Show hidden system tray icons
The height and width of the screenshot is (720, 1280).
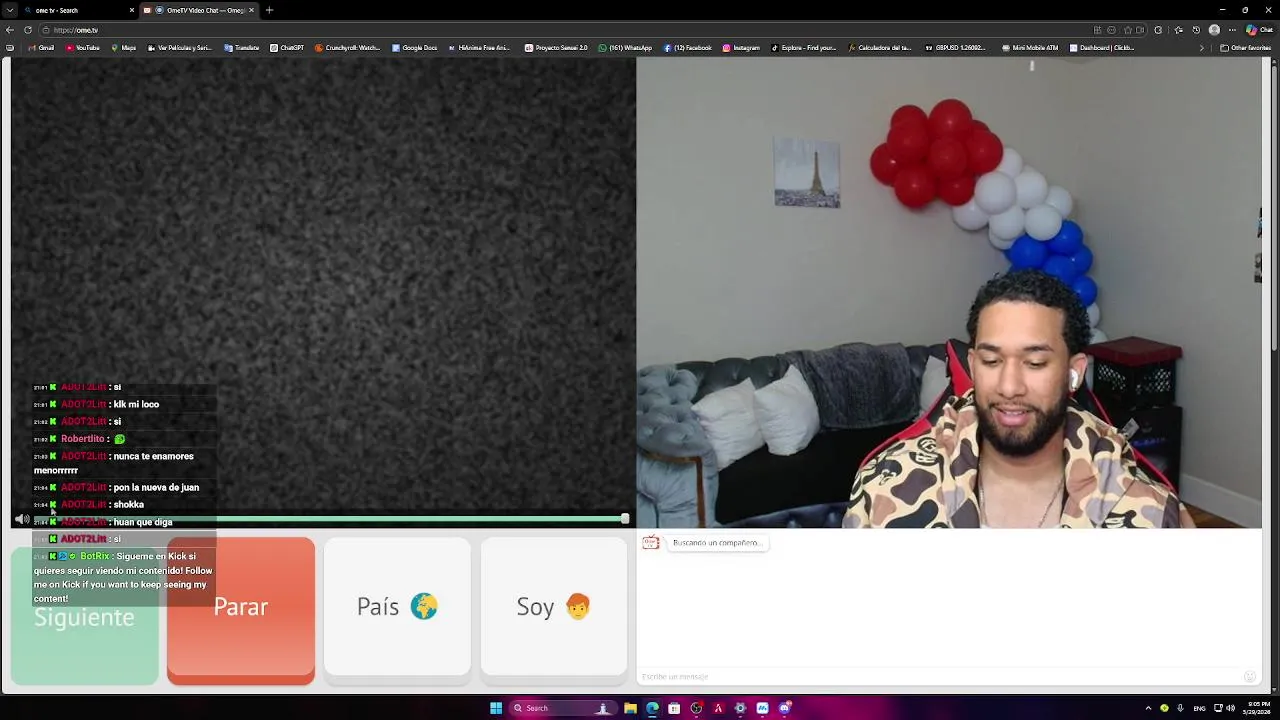coord(1148,708)
